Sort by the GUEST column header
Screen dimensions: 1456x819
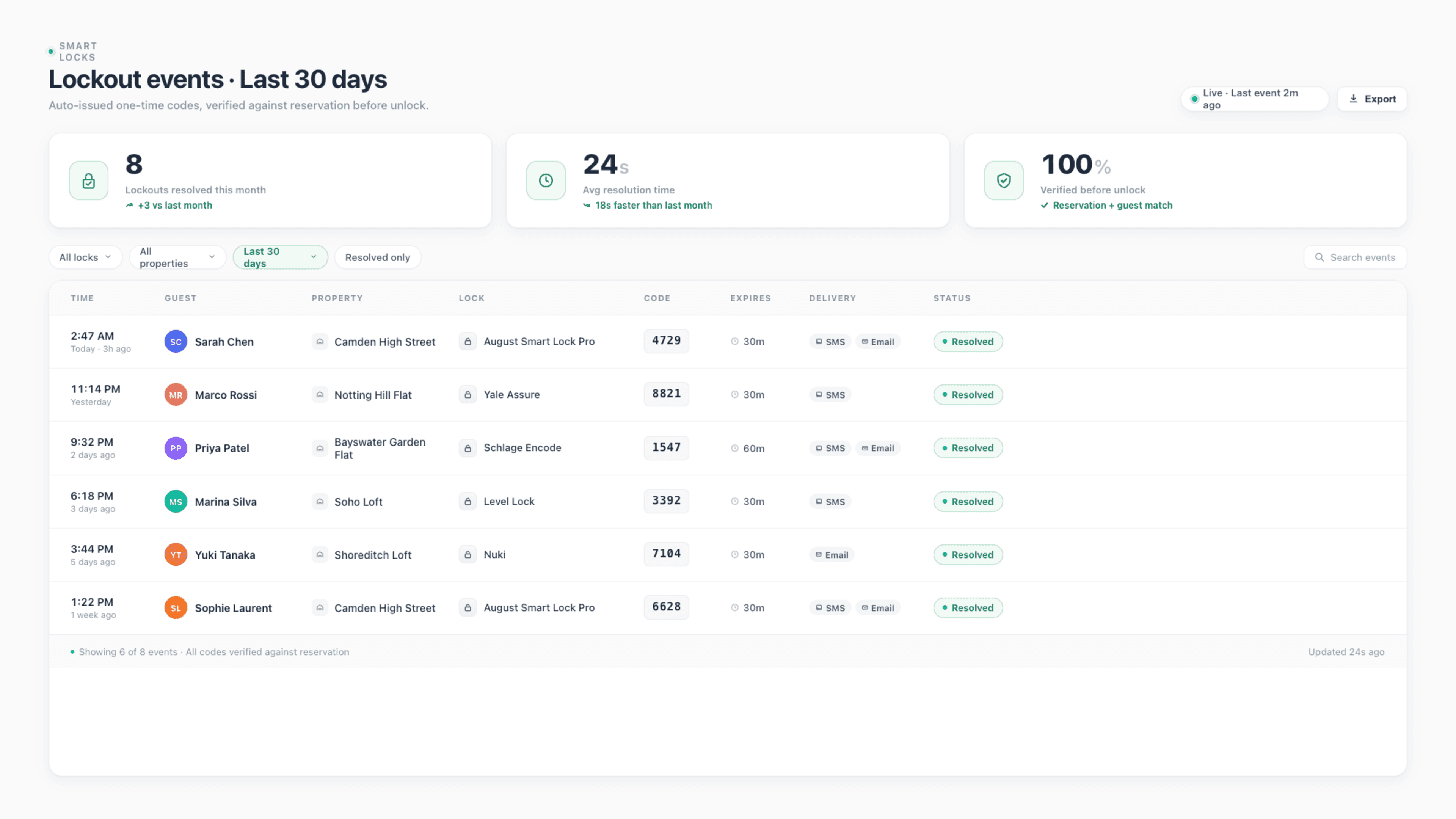pos(180,298)
